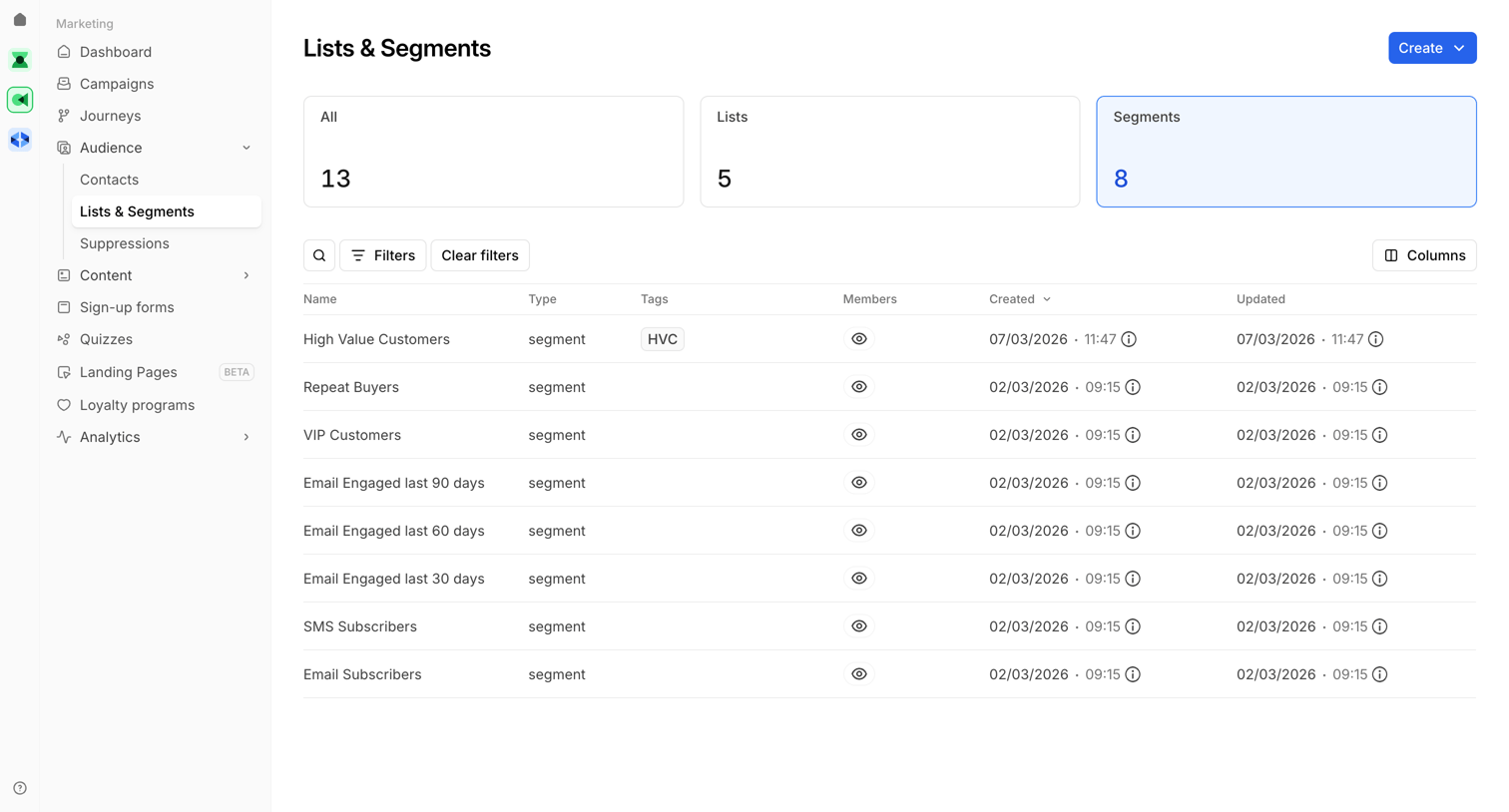Show updated info icon for Repeat Buyers
Viewport: 1509px width, 812px height.
coord(1380,387)
